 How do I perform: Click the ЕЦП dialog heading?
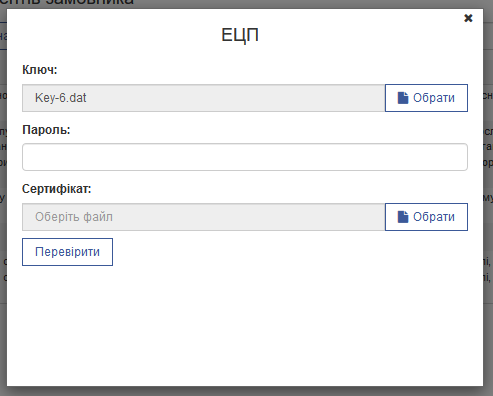pyautogui.click(x=240, y=35)
